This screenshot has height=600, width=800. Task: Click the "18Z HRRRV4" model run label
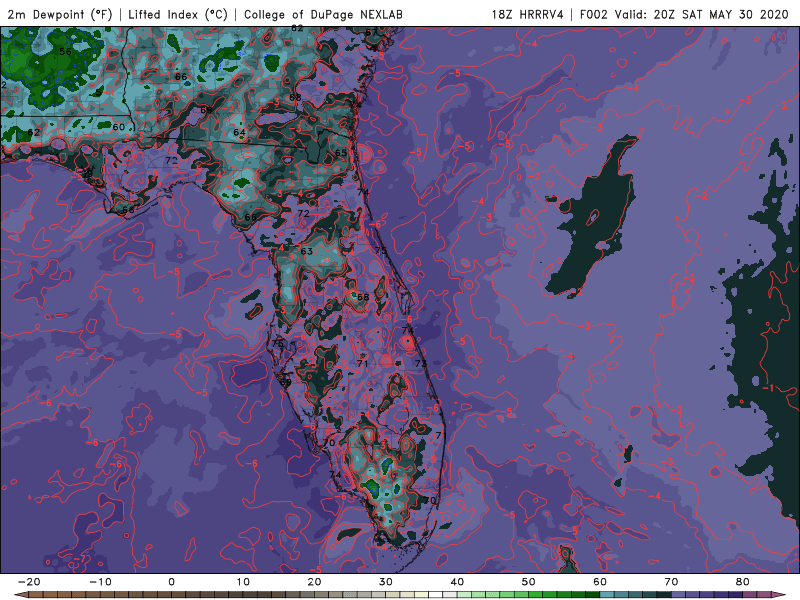tap(527, 14)
